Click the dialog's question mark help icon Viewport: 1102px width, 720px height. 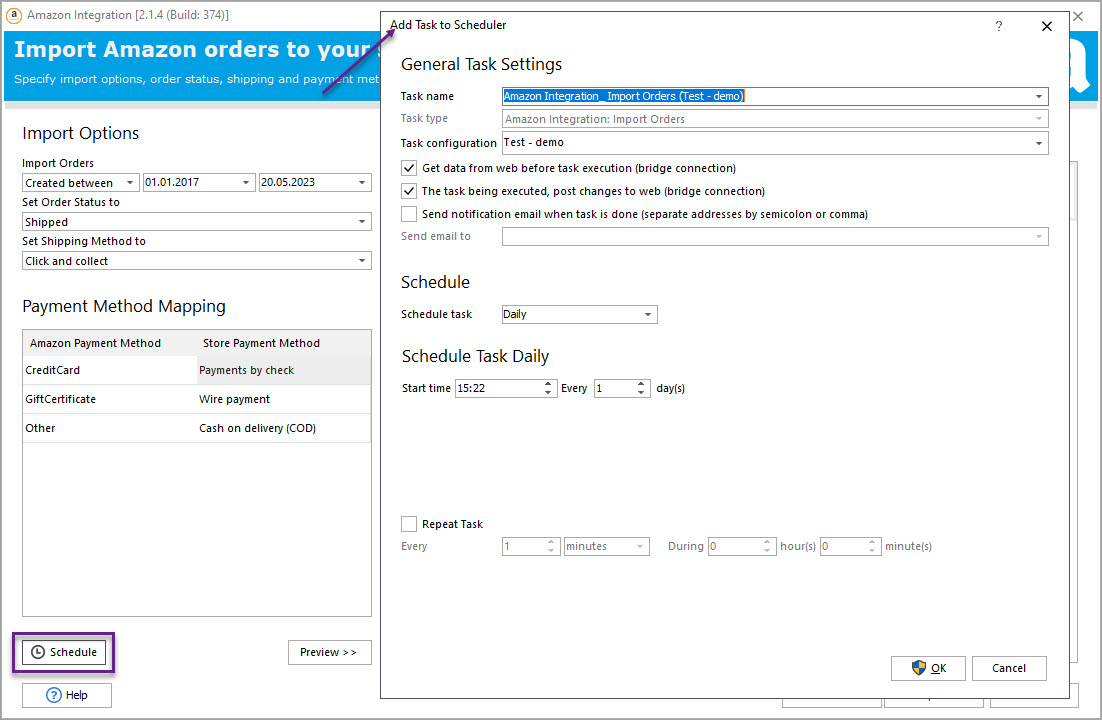[998, 26]
